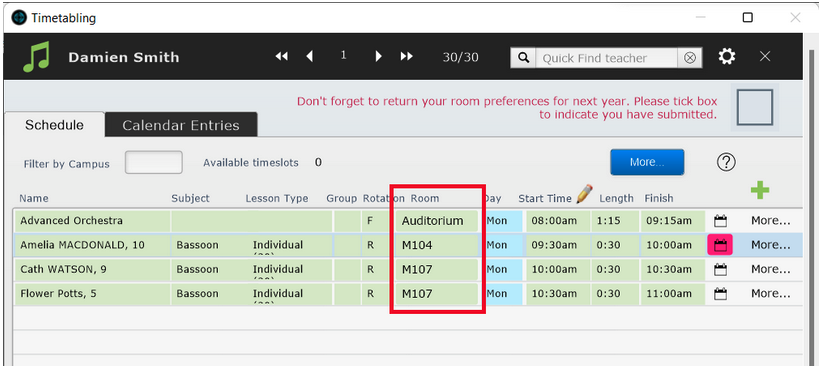Open More... for Flower Potts row

(x=770, y=294)
